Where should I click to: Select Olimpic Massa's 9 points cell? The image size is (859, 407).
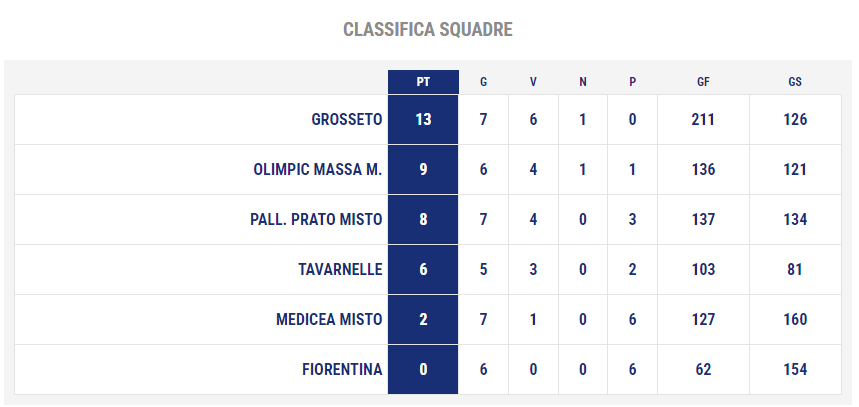pos(423,169)
